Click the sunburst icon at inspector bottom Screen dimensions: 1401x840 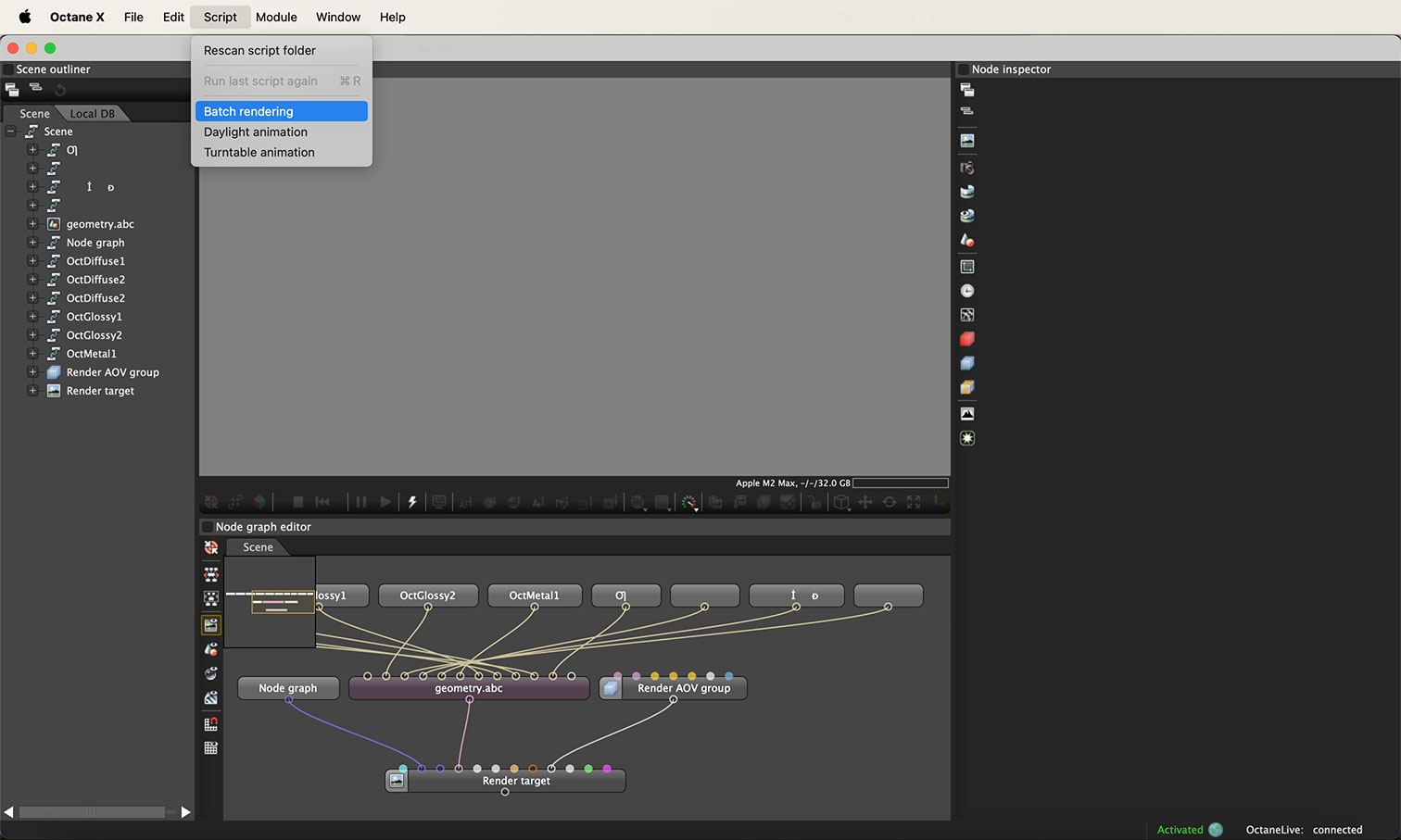coord(967,438)
